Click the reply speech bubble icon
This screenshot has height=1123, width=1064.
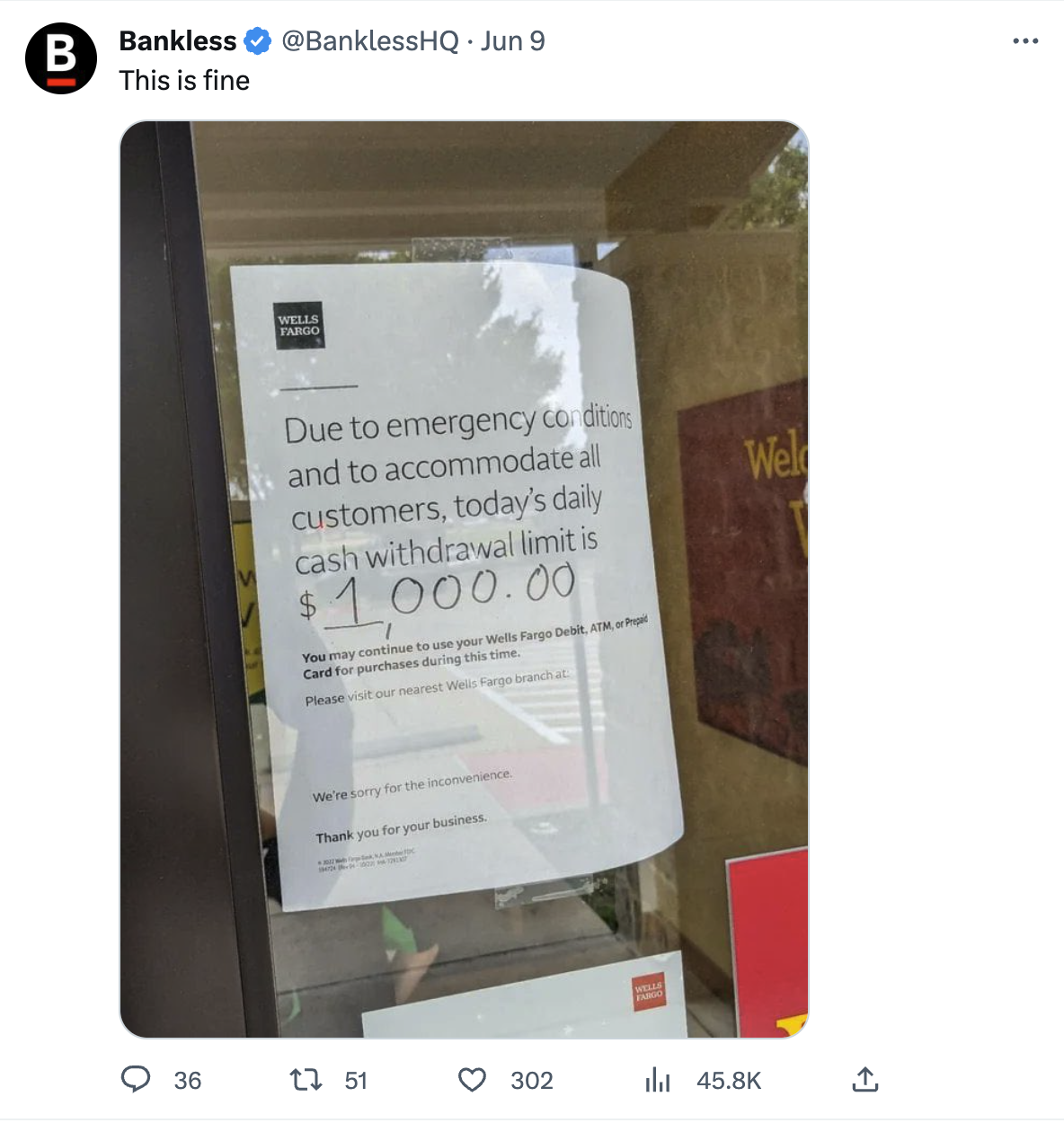coord(136,1079)
